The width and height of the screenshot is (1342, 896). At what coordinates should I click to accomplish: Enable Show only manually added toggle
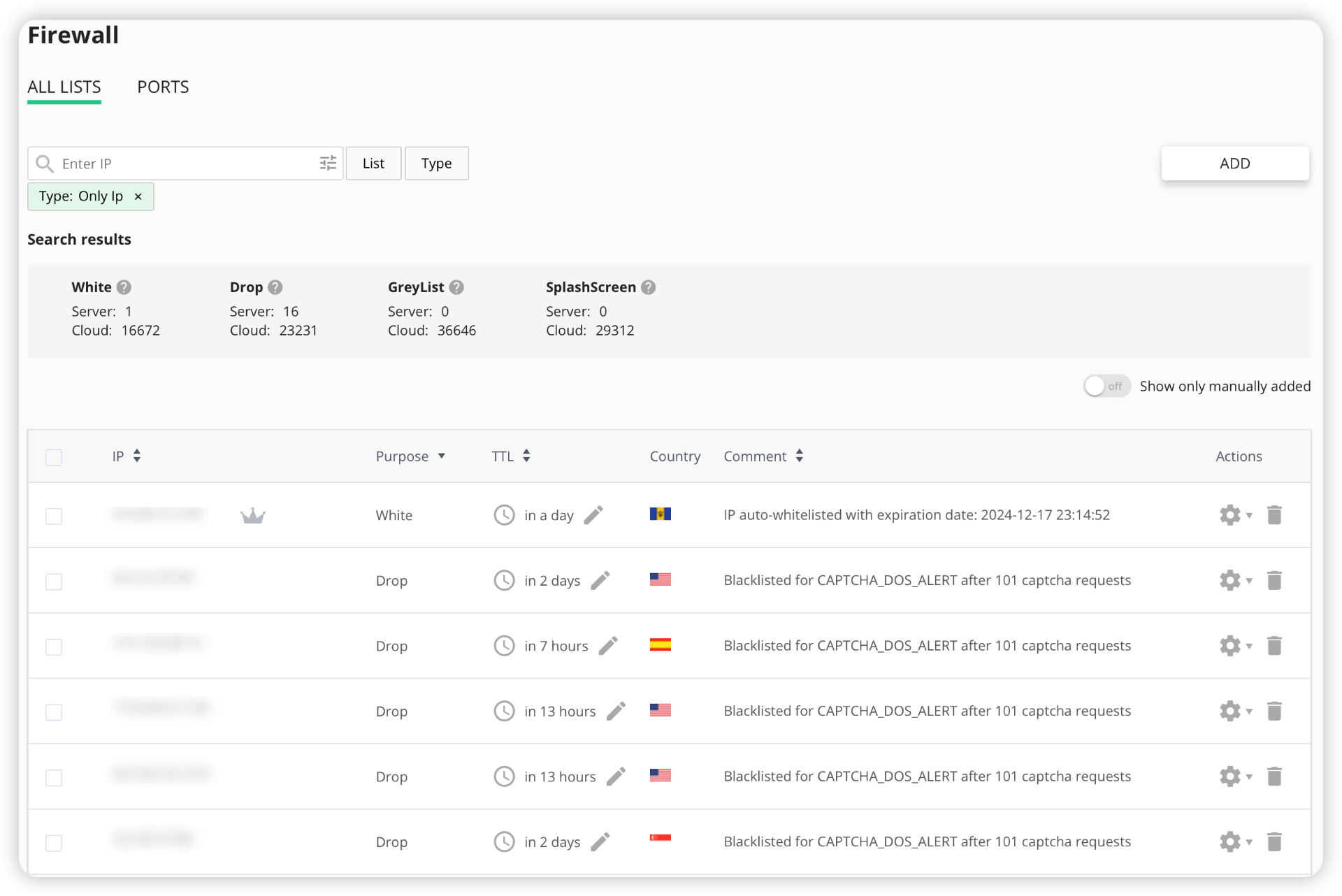click(x=1106, y=386)
